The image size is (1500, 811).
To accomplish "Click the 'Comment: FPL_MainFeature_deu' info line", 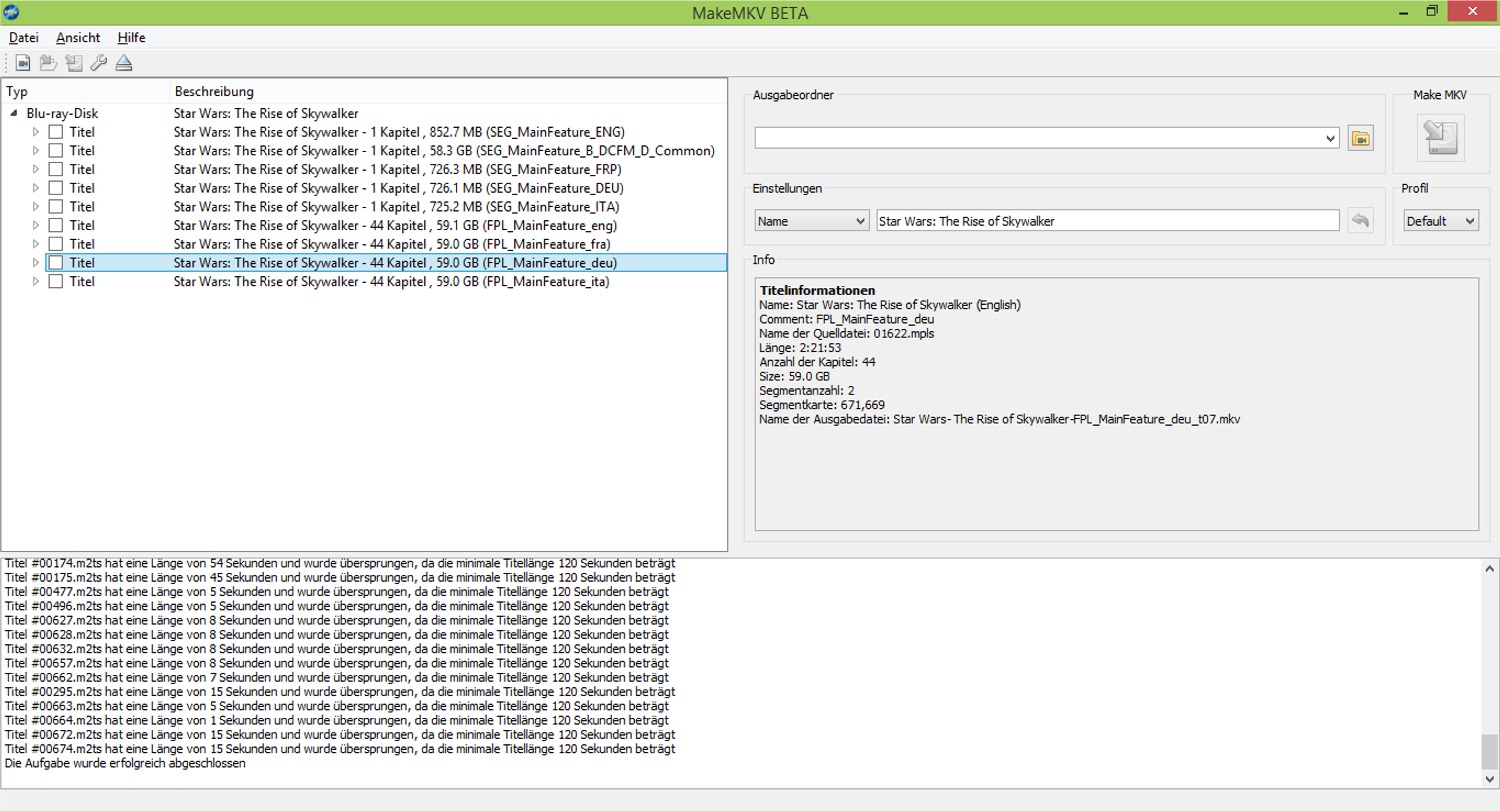I will tap(847, 319).
